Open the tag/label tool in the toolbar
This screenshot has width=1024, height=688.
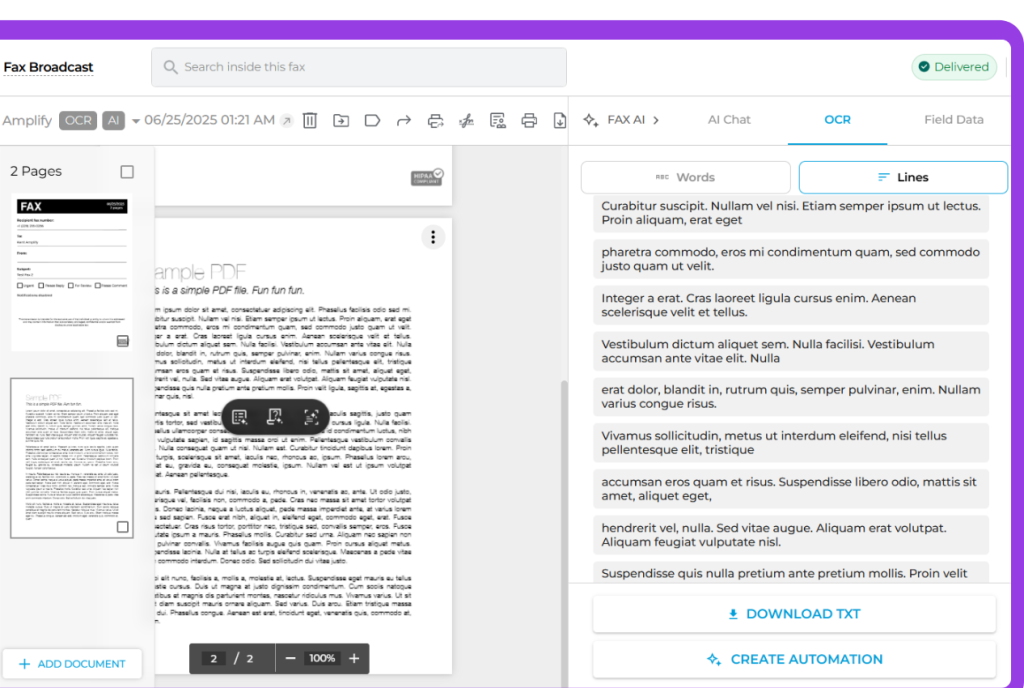point(372,120)
